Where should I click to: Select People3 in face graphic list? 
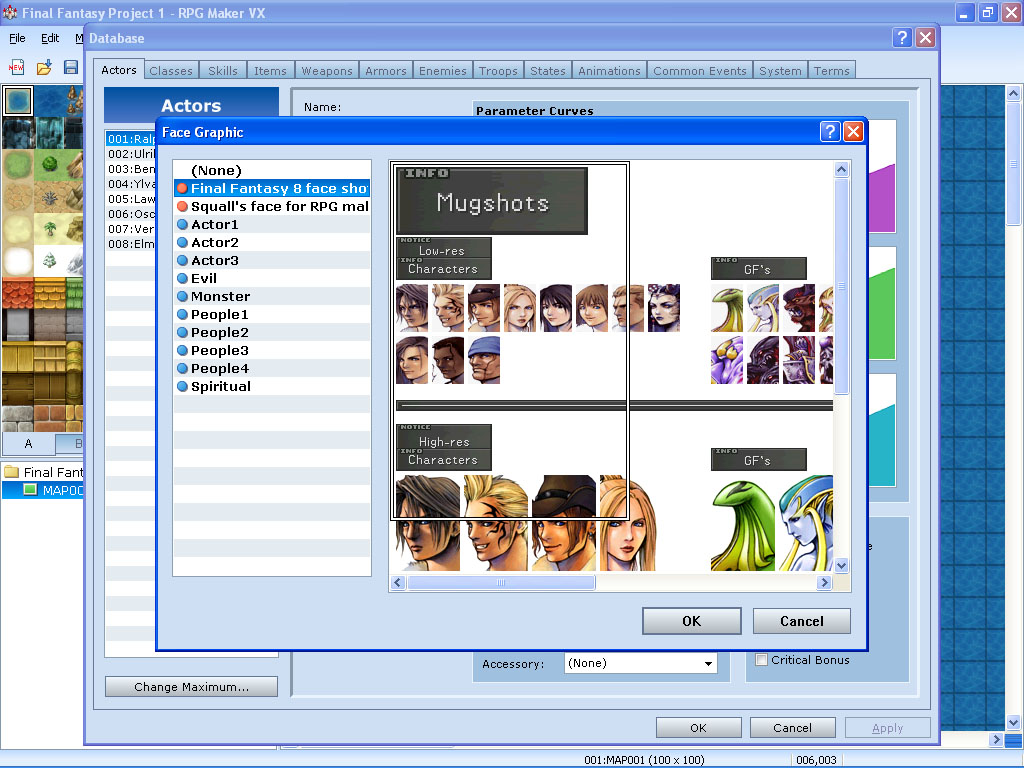[272, 351]
